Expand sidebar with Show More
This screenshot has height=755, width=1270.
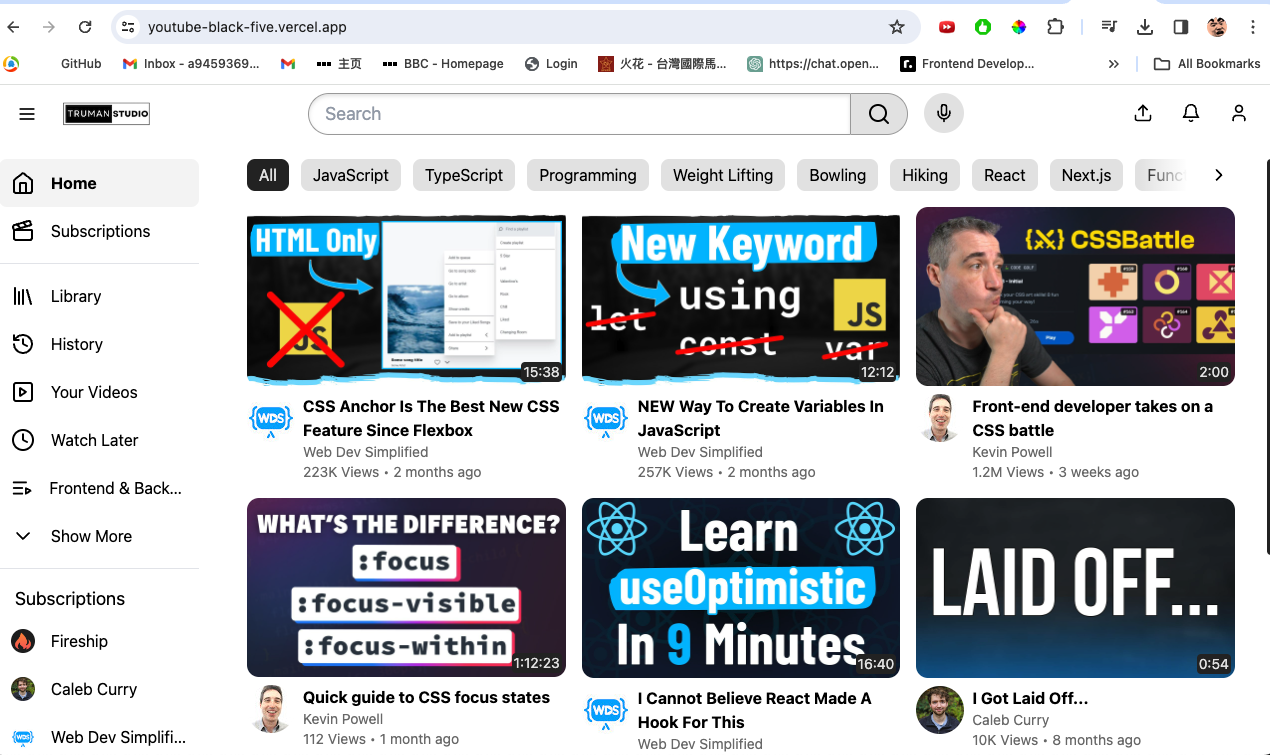[x=91, y=536]
